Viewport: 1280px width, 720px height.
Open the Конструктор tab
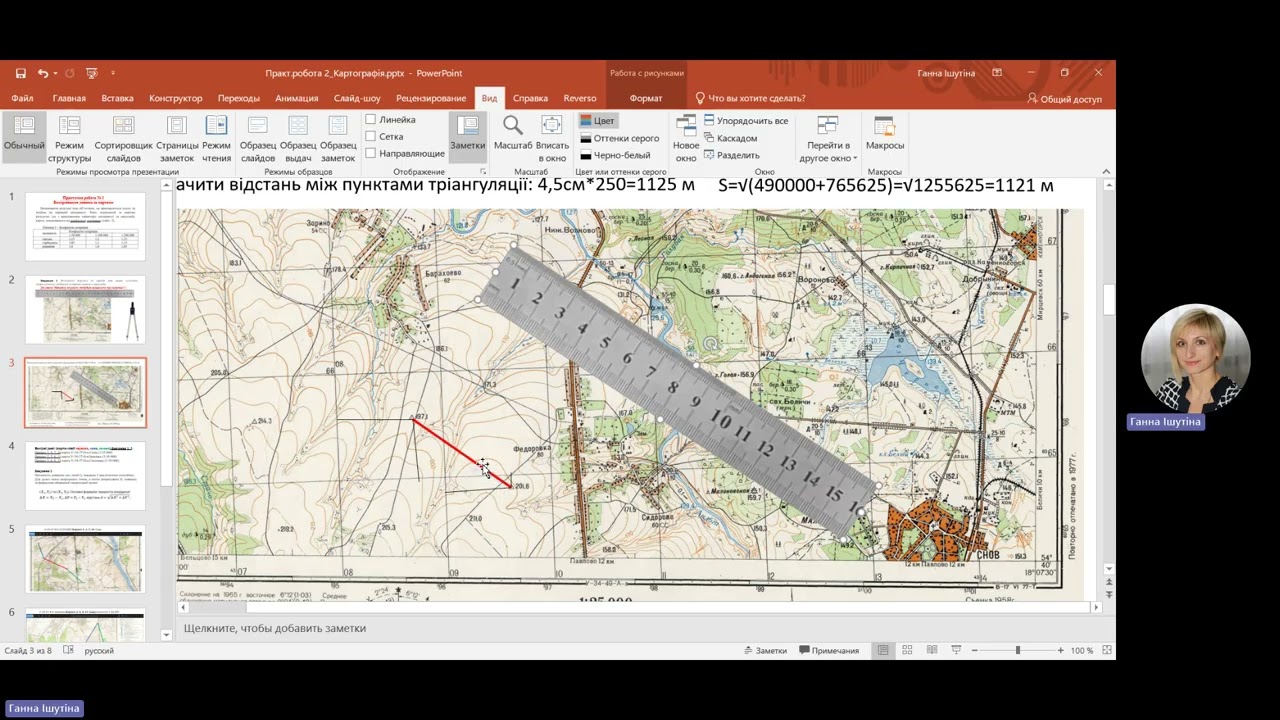(176, 98)
